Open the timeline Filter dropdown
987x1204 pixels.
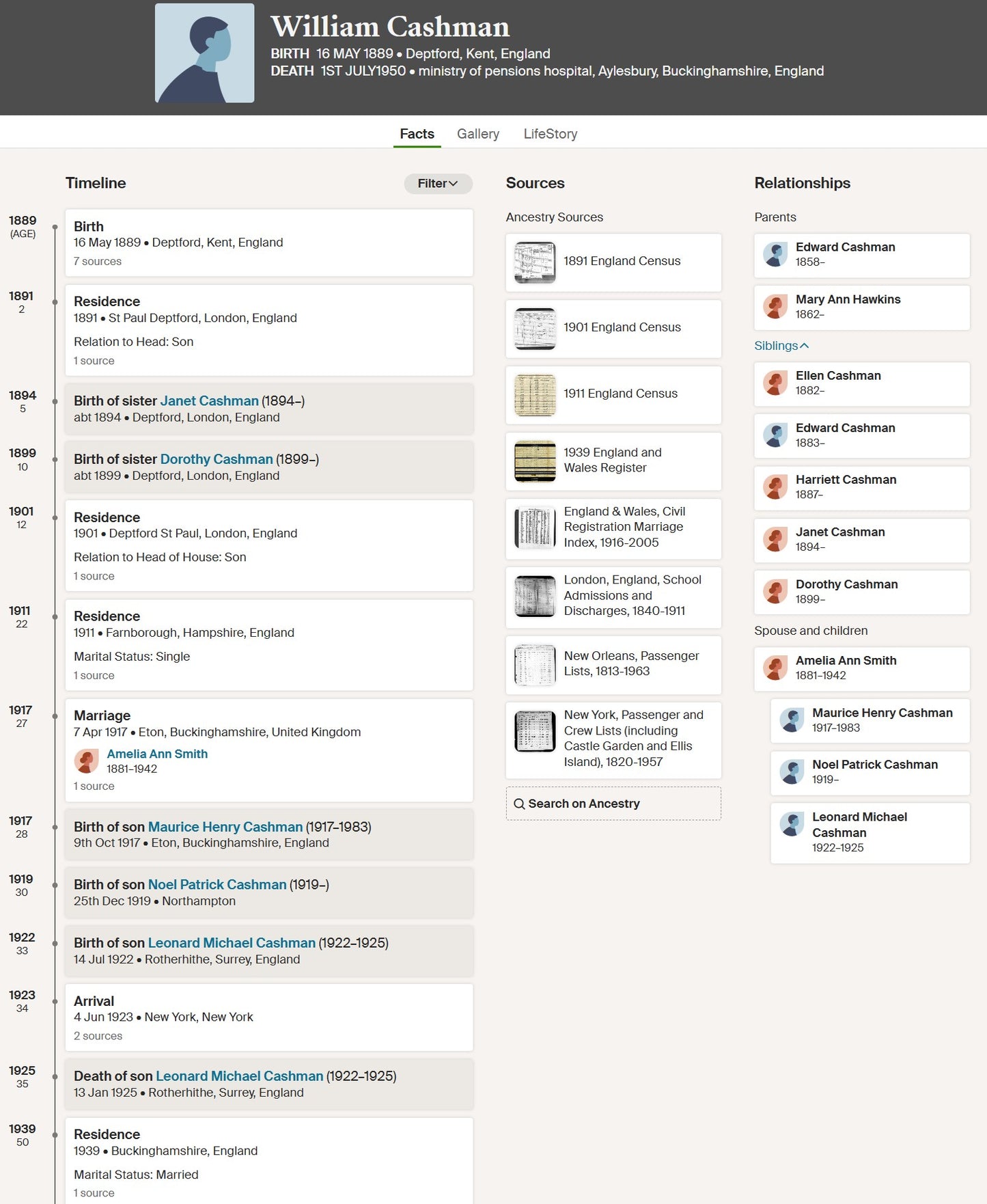tap(438, 183)
